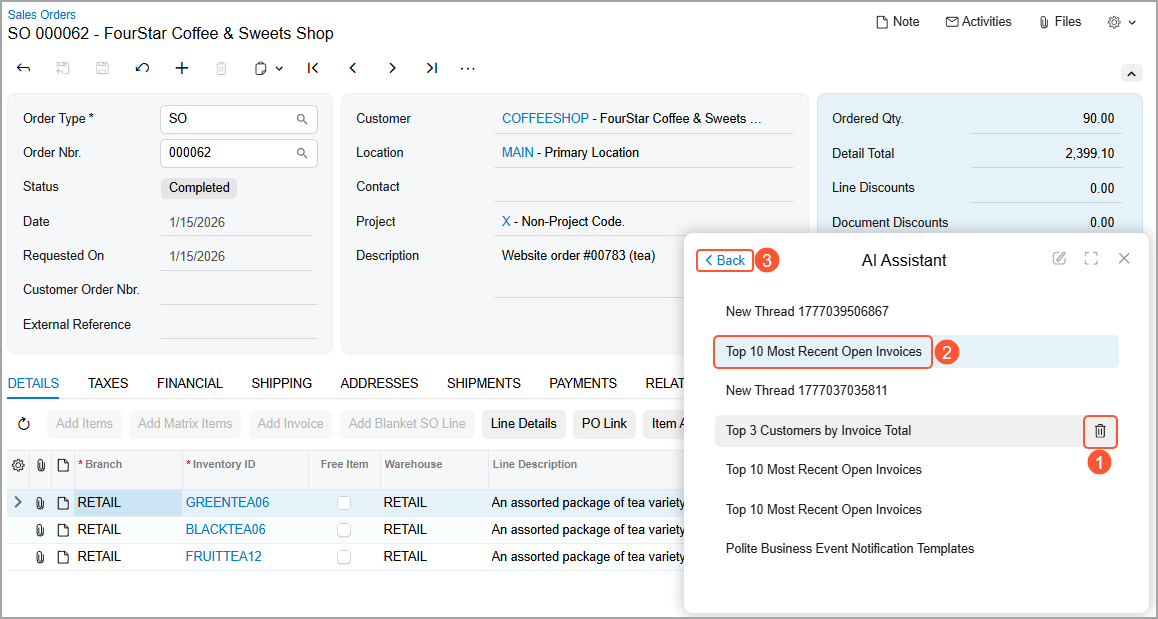This screenshot has width=1158, height=619.
Task: Open the gear tools dropdown
Action: 1121,22
